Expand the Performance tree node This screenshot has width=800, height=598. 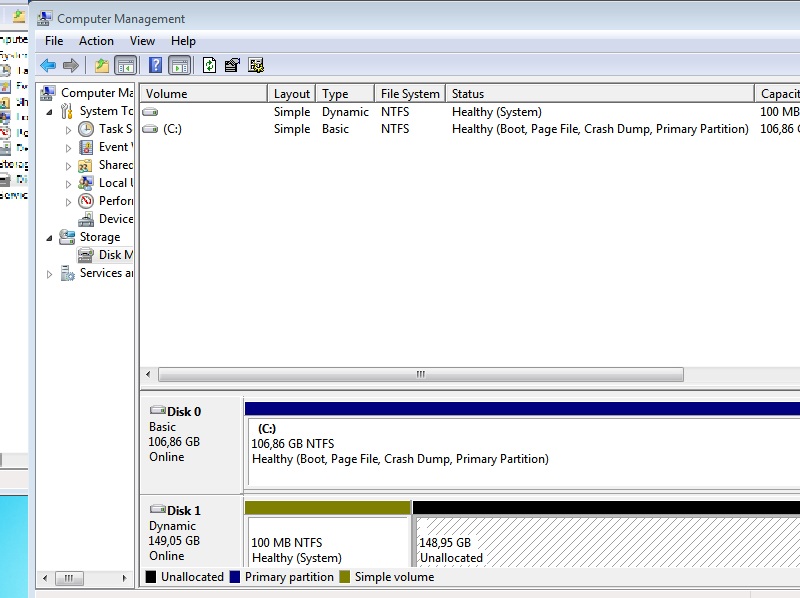[x=68, y=202]
